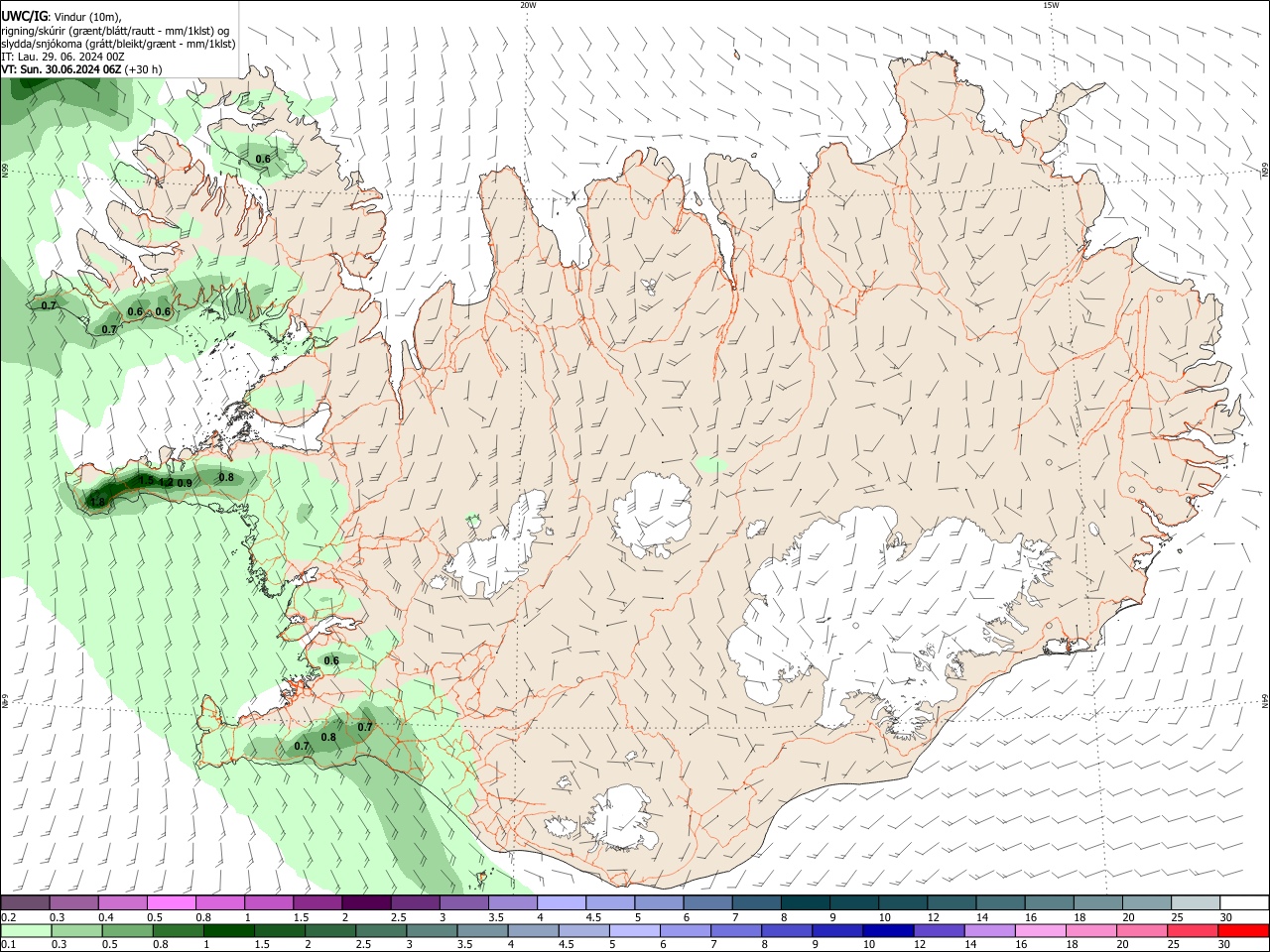Select the 0.6 value north of Reykjanes
Screen dimensions: 1270x952
tap(331, 660)
